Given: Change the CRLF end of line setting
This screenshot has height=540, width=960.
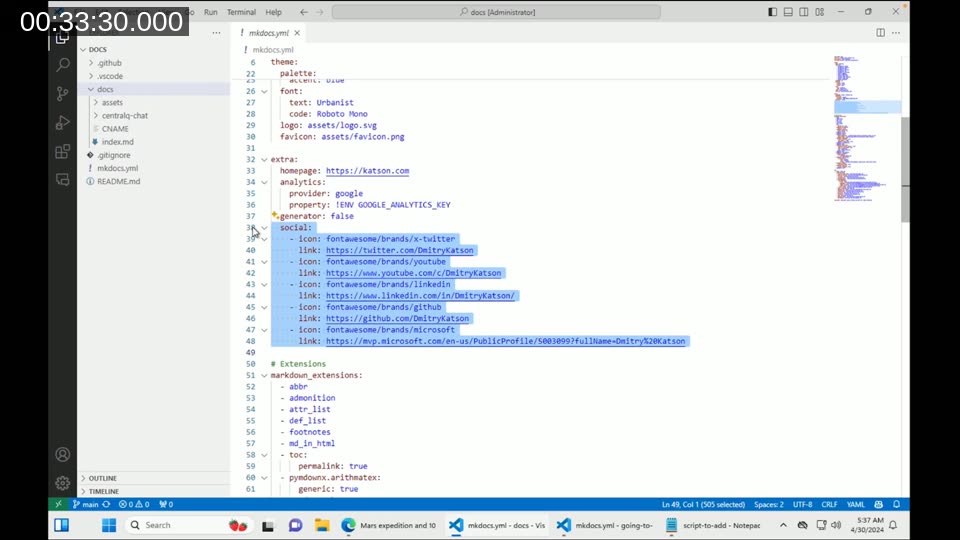Looking at the screenshot, I should coord(829,504).
